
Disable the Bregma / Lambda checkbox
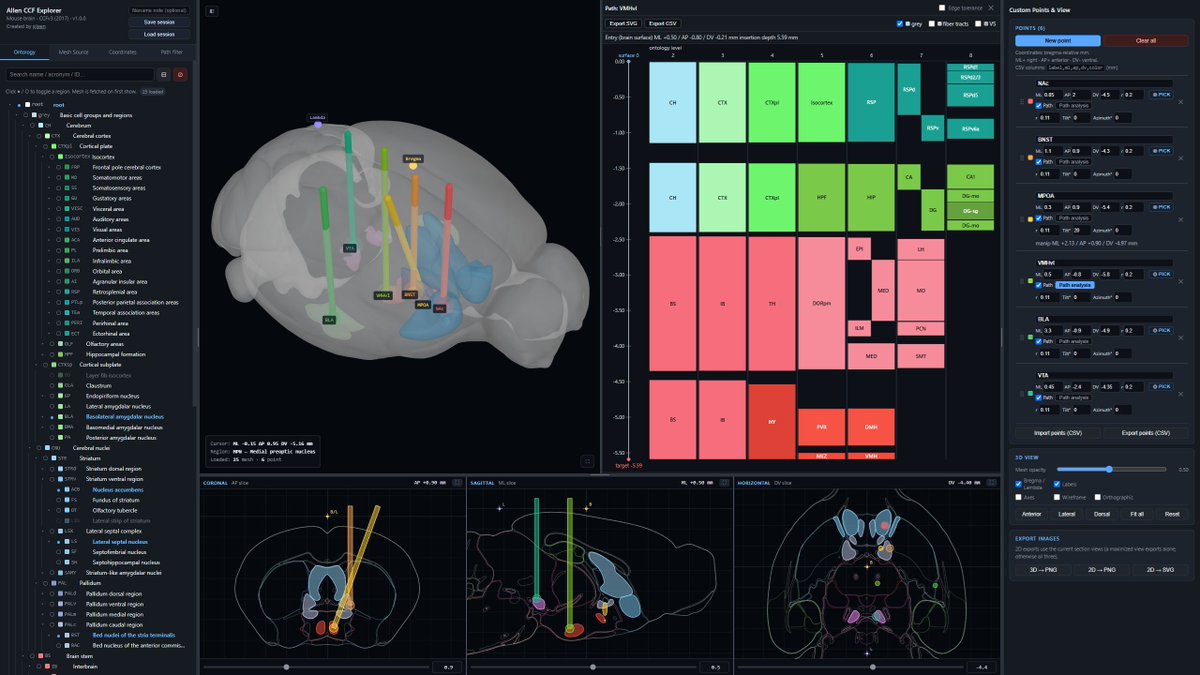pos(1019,485)
